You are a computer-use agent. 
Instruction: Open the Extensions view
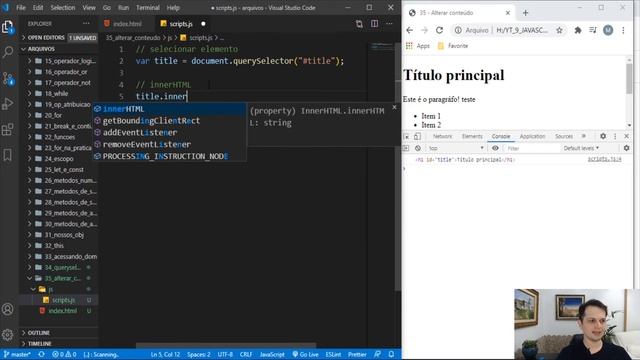tap(8, 130)
